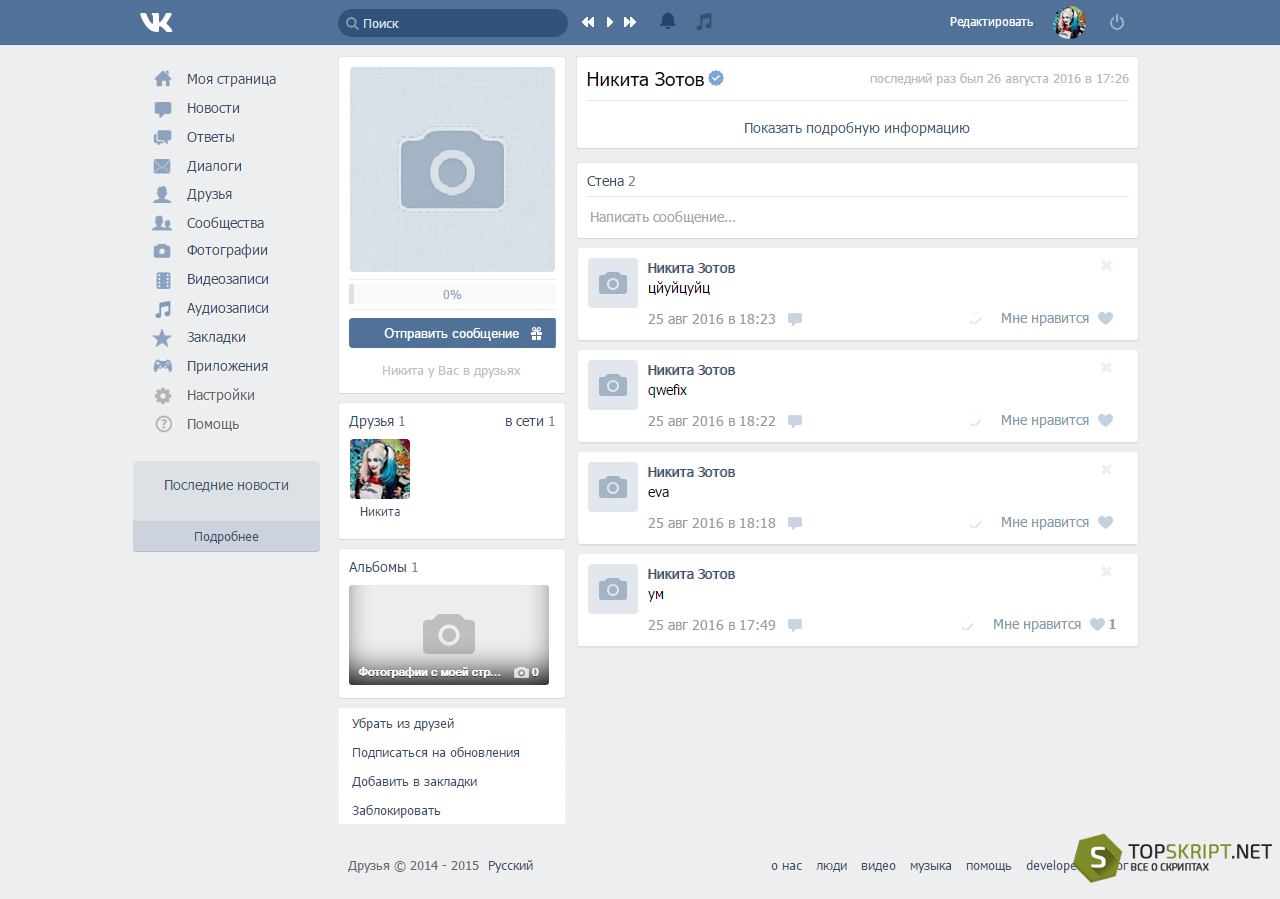Click Убрать из друзей
This screenshot has width=1280, height=899.
click(x=403, y=723)
